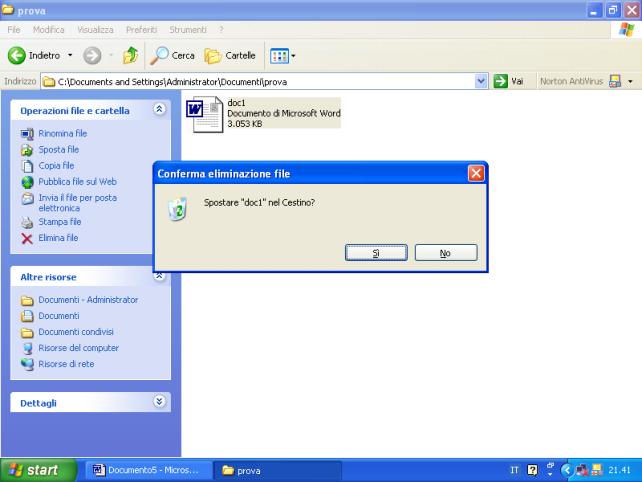Screen dimensions: 642x482
Task: Click Elimina file link
Action: coord(58,238)
